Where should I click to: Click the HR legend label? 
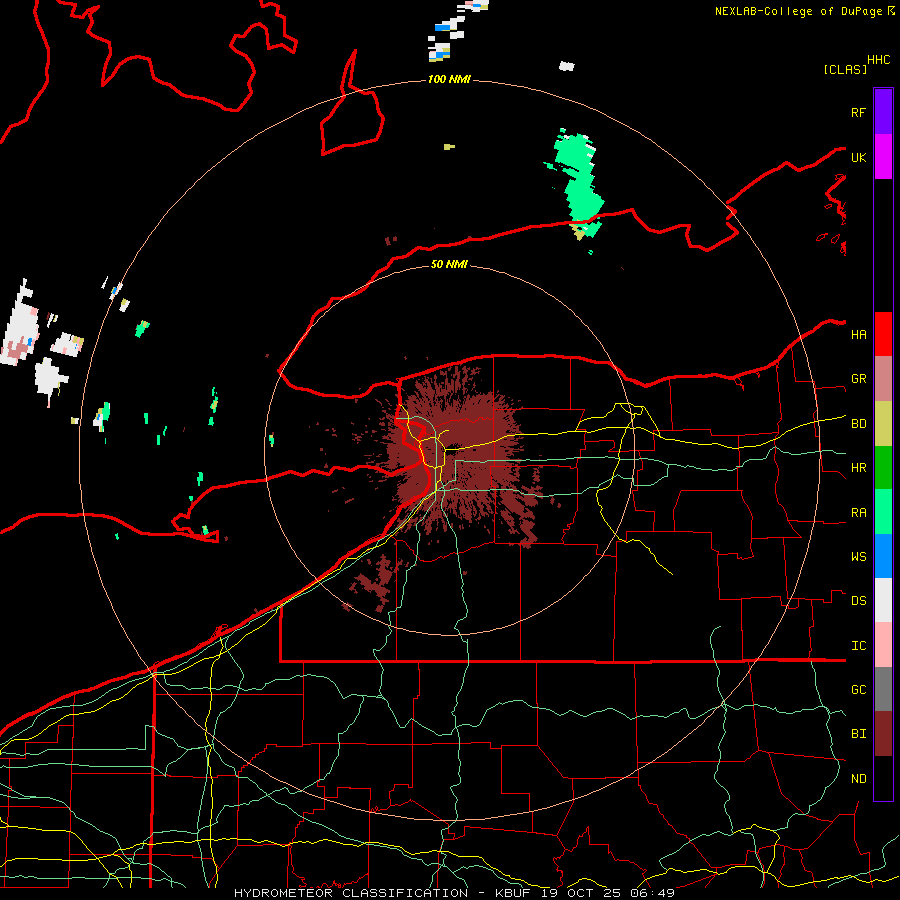click(x=858, y=468)
